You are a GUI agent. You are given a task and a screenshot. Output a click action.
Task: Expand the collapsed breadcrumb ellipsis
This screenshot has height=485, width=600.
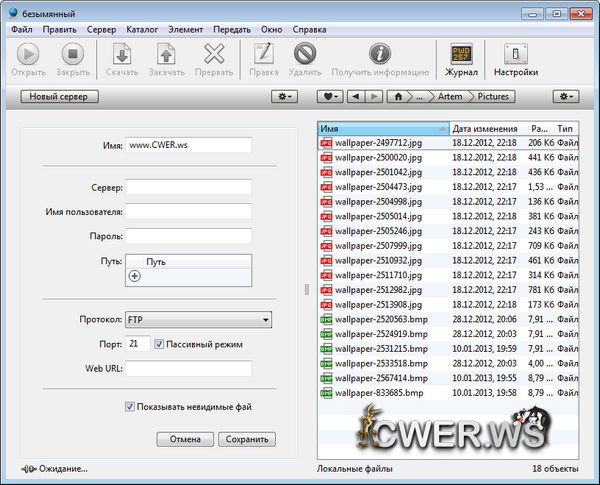coord(420,97)
